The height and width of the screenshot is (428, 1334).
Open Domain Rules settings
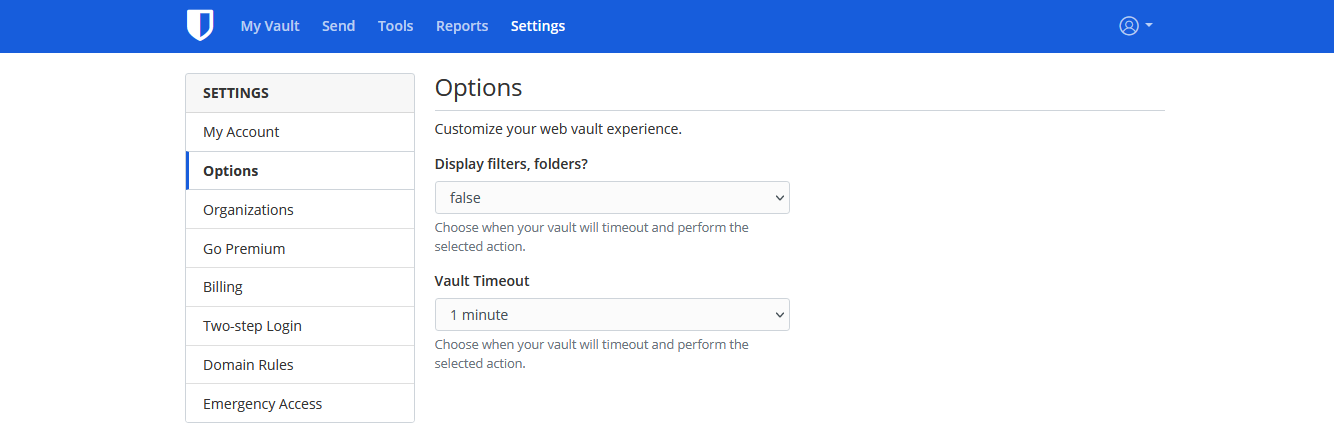pos(300,365)
